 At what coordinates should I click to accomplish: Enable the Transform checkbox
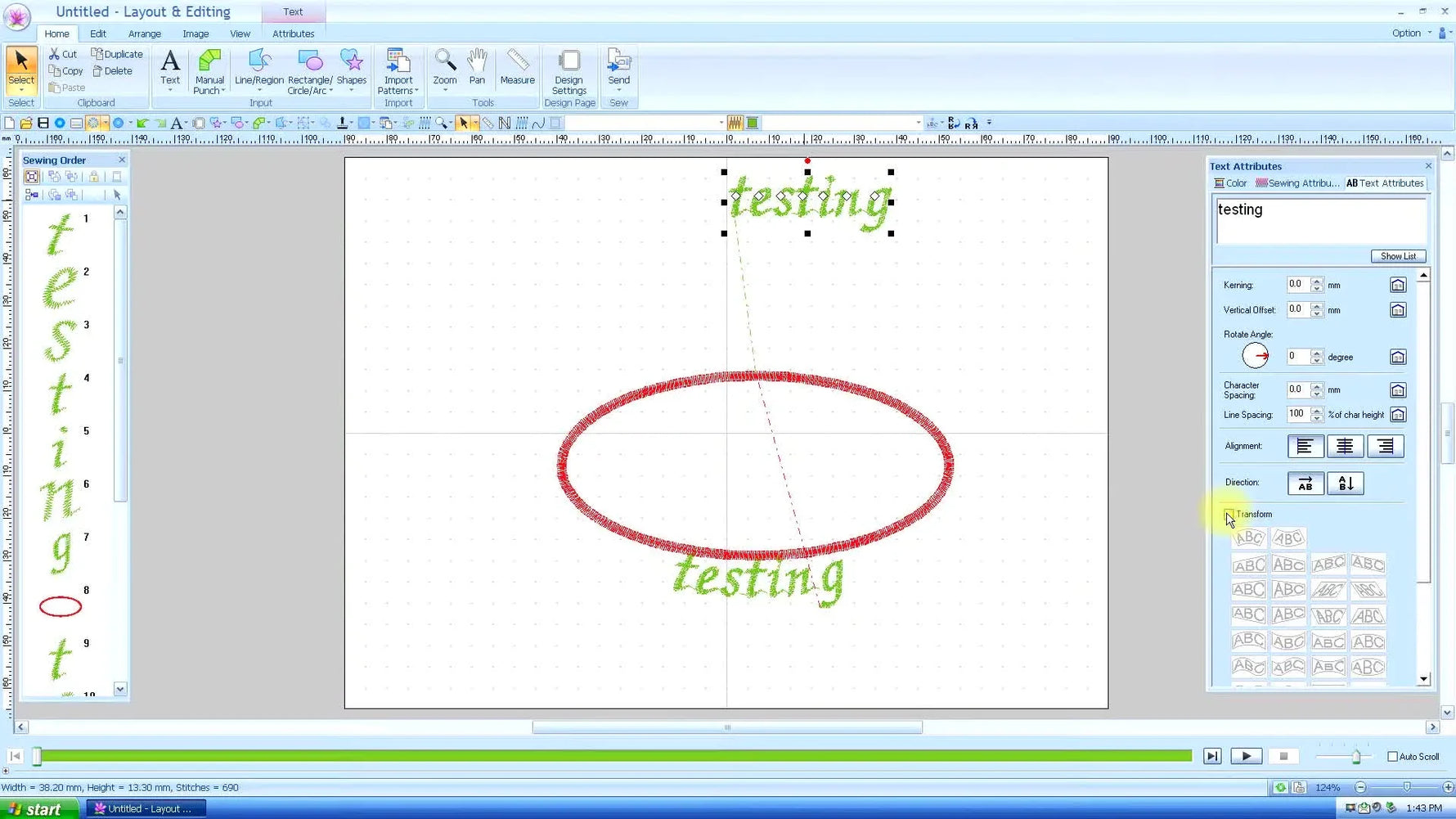tap(1229, 515)
